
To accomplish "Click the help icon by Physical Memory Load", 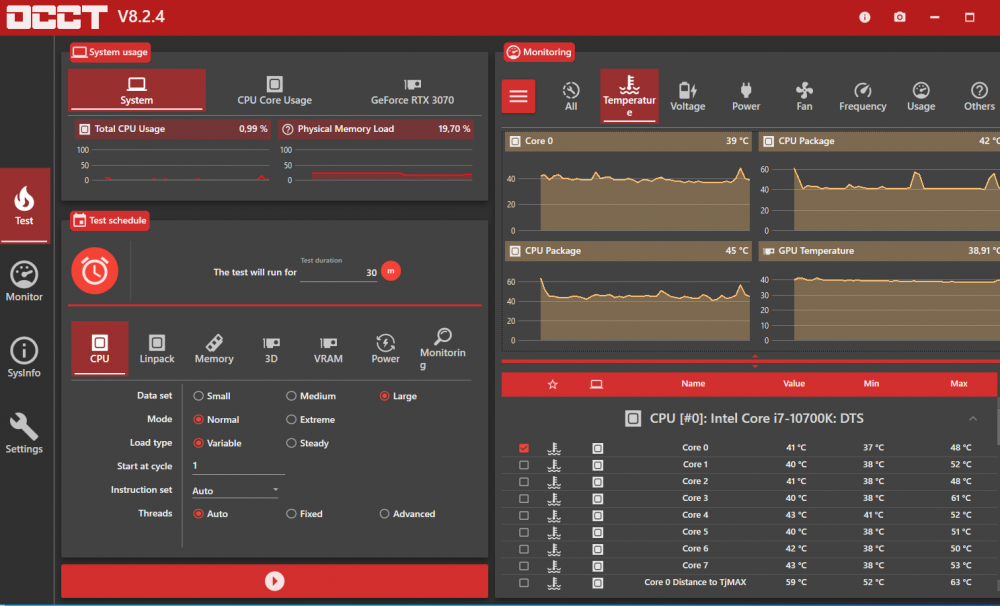I will 288,129.
